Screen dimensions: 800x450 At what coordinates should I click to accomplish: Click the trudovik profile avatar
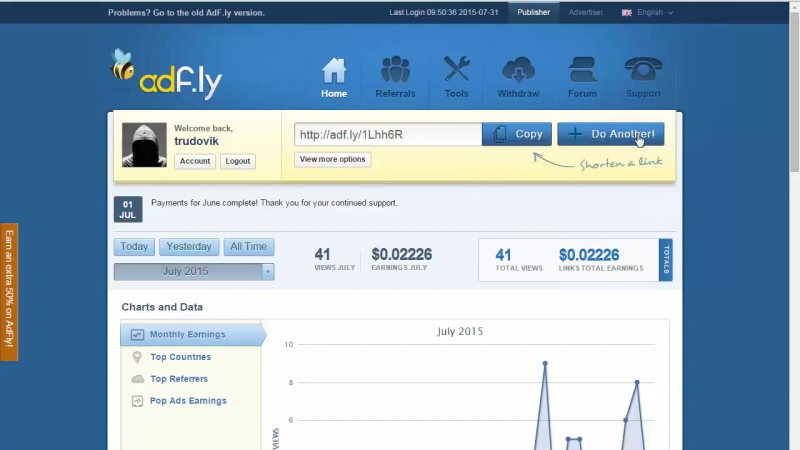pyautogui.click(x=144, y=145)
